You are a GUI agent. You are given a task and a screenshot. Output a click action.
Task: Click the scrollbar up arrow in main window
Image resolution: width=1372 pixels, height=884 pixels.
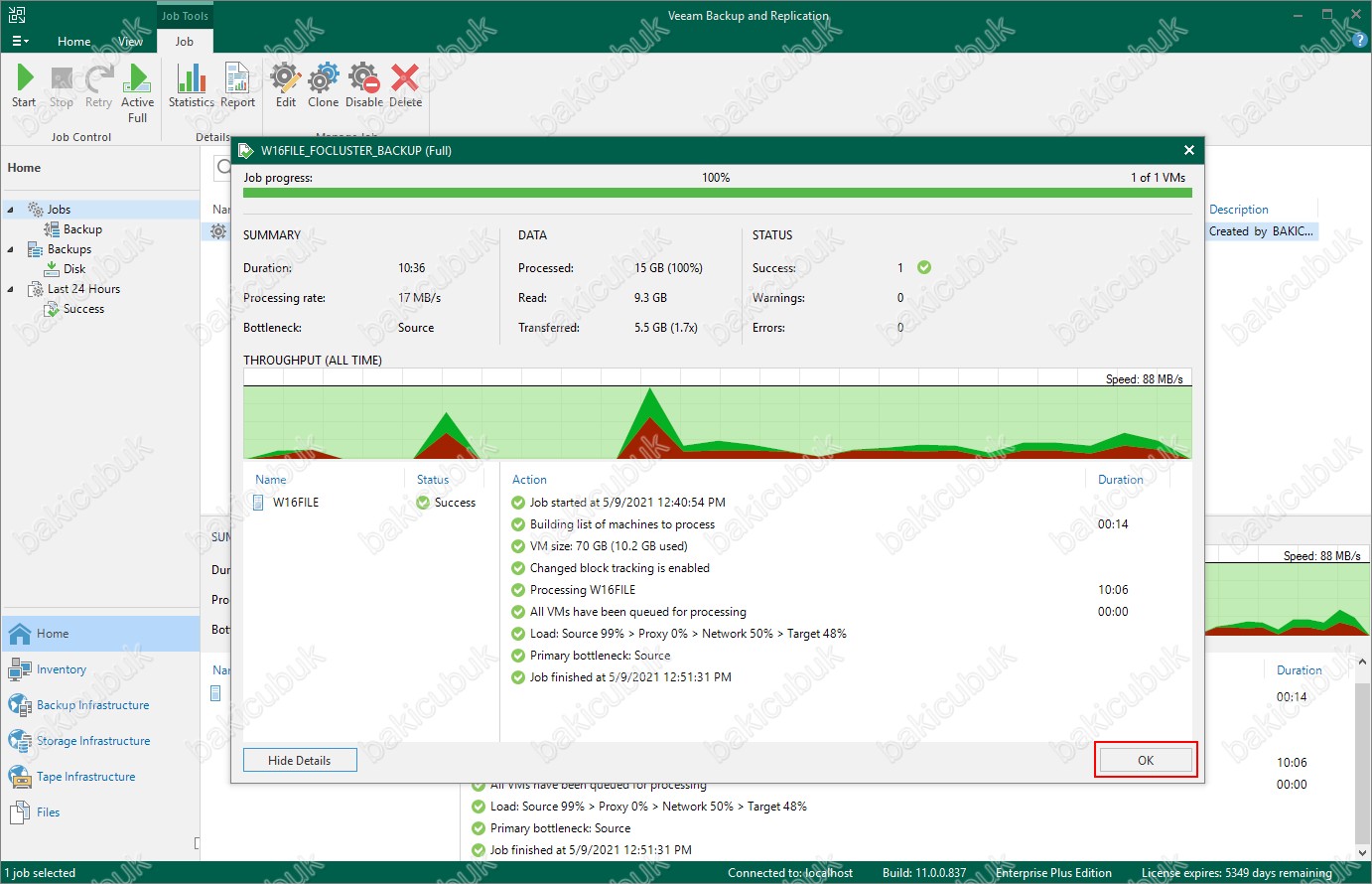click(x=1362, y=663)
